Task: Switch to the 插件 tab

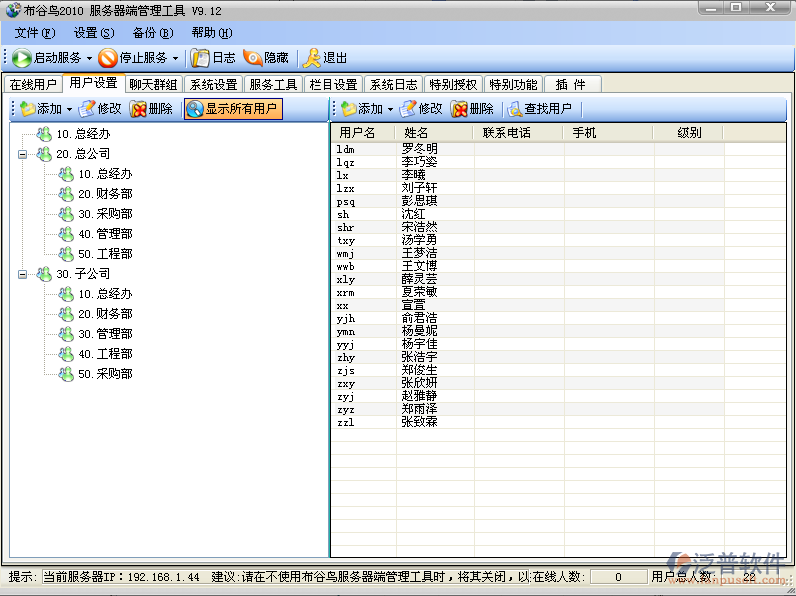Action: pyautogui.click(x=573, y=84)
